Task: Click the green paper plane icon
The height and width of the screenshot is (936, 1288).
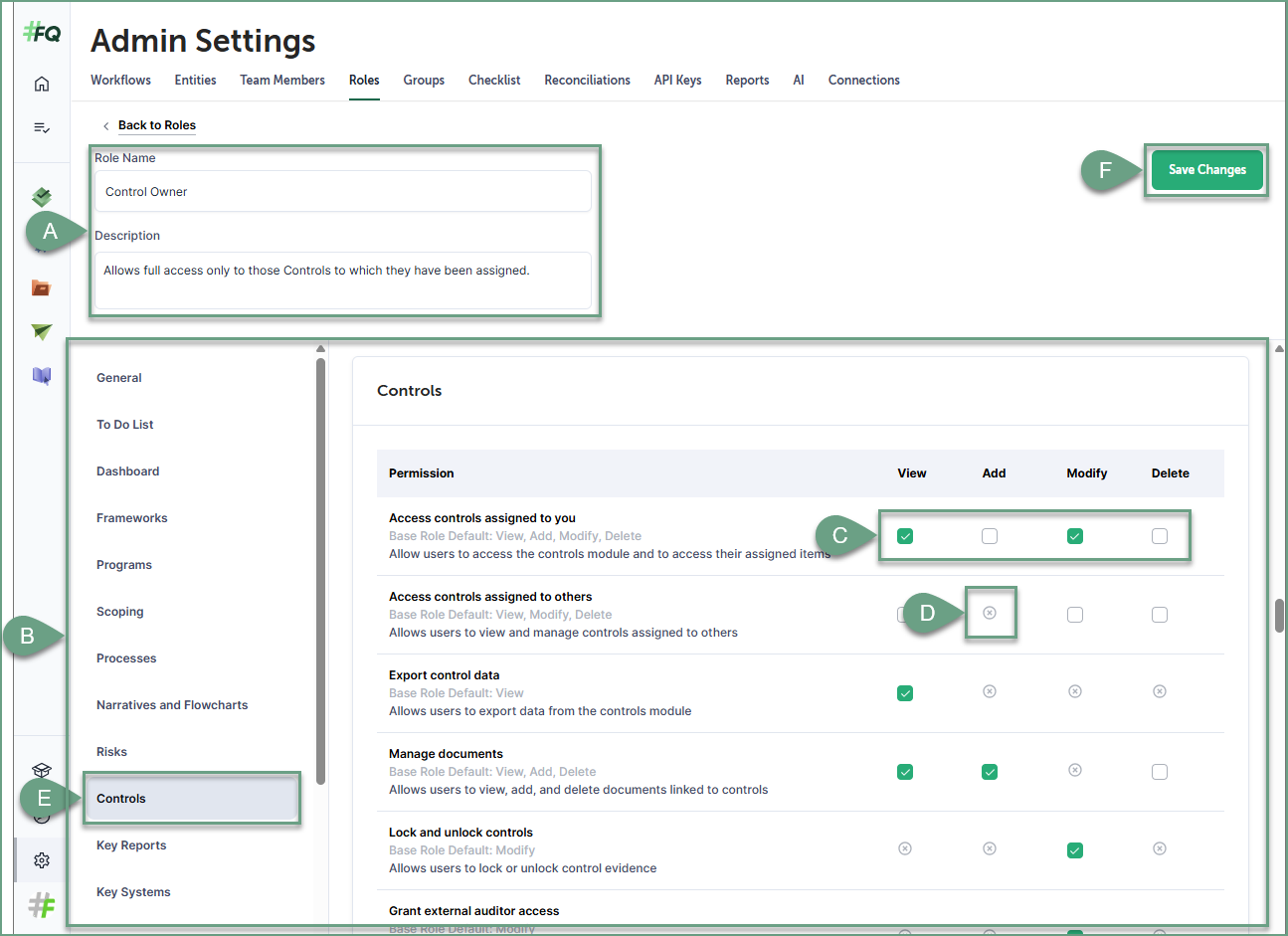Action: (41, 331)
